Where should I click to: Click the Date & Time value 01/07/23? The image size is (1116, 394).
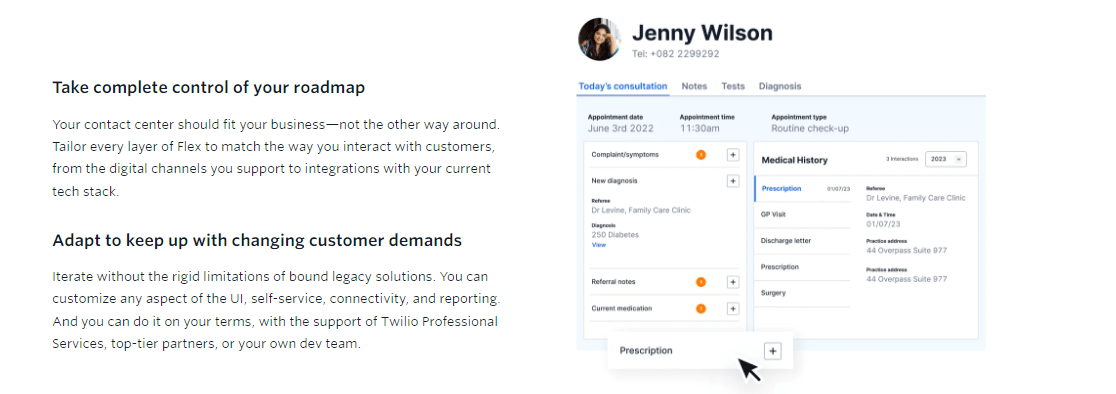[883, 223]
